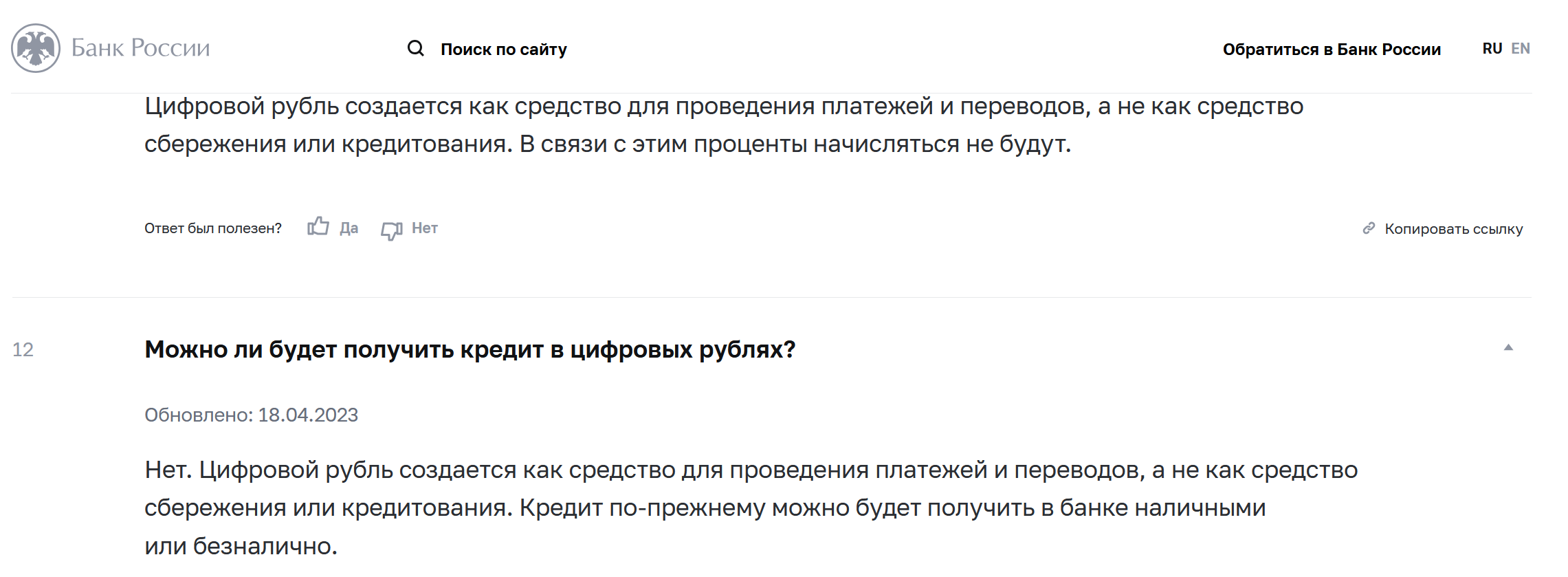Viewport: 1568px width, 577px height.
Task: Collapse question 12 with the arrow
Action: point(1508,348)
